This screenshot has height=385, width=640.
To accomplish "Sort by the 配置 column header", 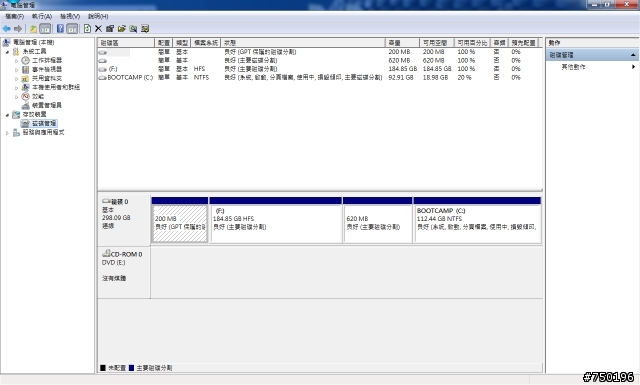I will [x=164, y=43].
